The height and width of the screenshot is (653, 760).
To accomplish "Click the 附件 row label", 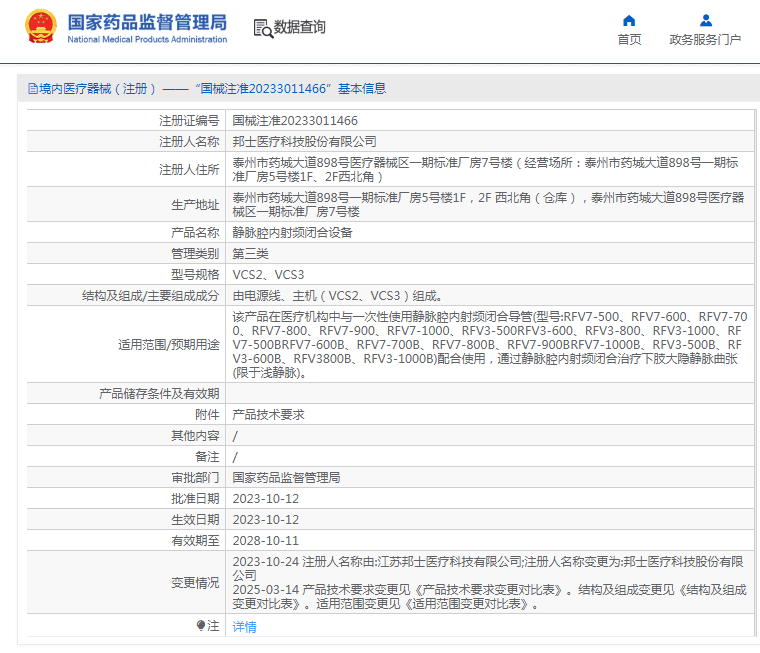I will (x=207, y=414).
